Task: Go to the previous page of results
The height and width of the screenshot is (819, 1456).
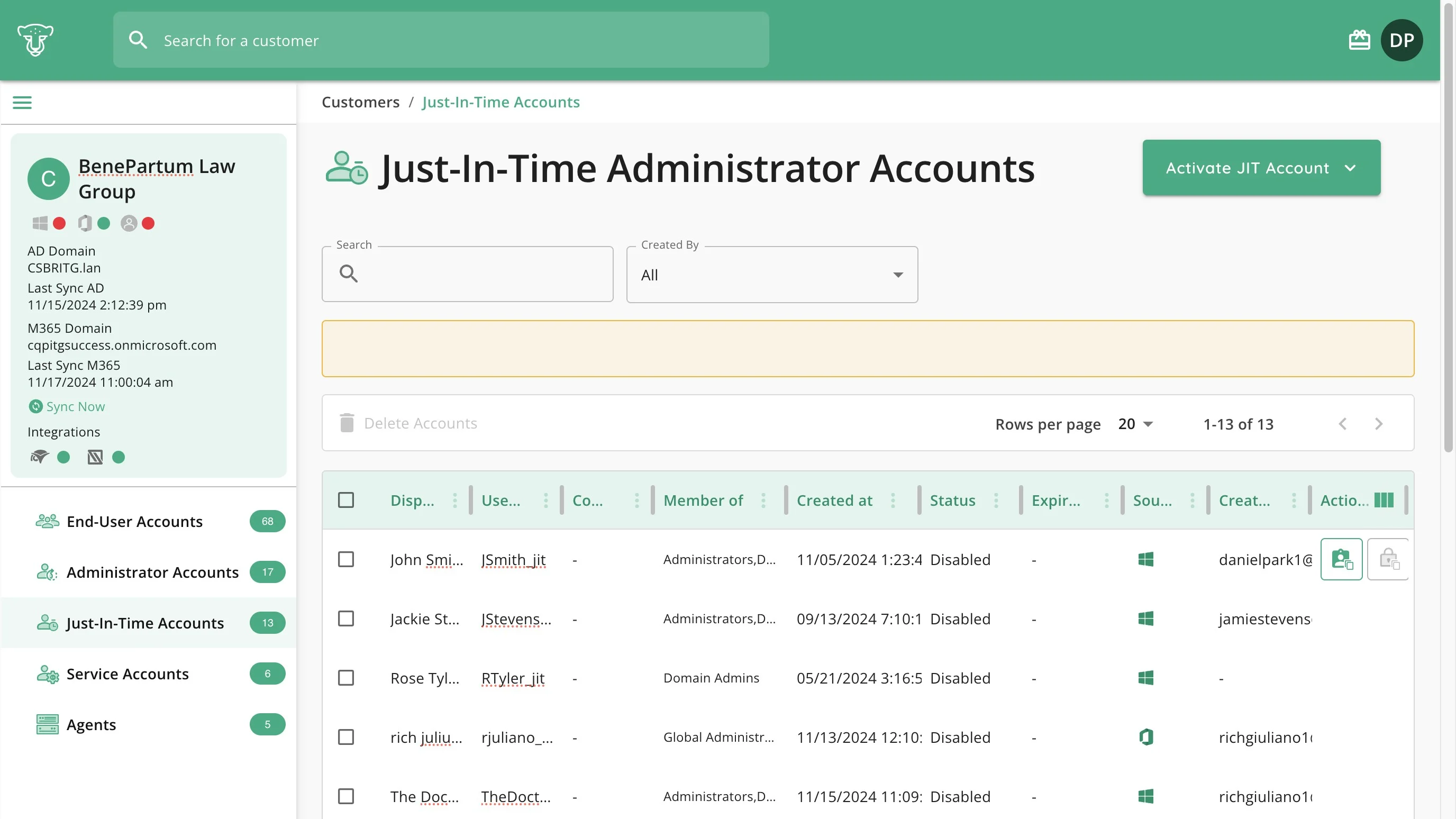Action: point(1343,424)
